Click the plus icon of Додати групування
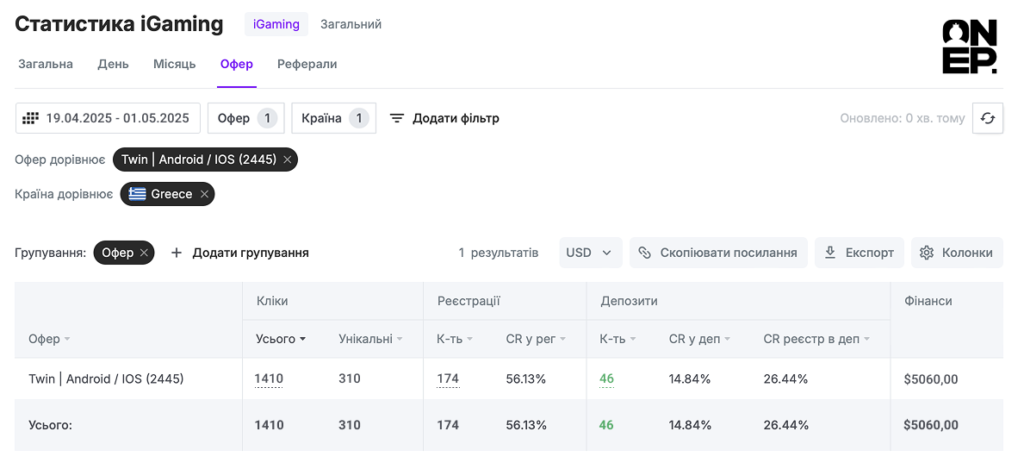 176,253
